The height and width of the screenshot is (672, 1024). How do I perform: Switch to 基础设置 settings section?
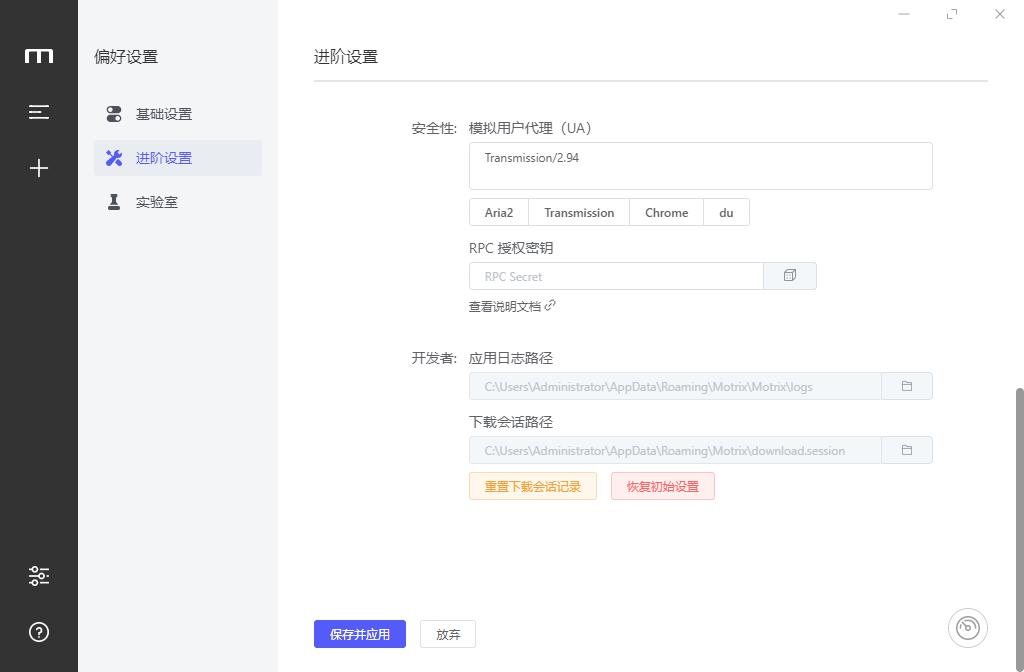tap(164, 113)
